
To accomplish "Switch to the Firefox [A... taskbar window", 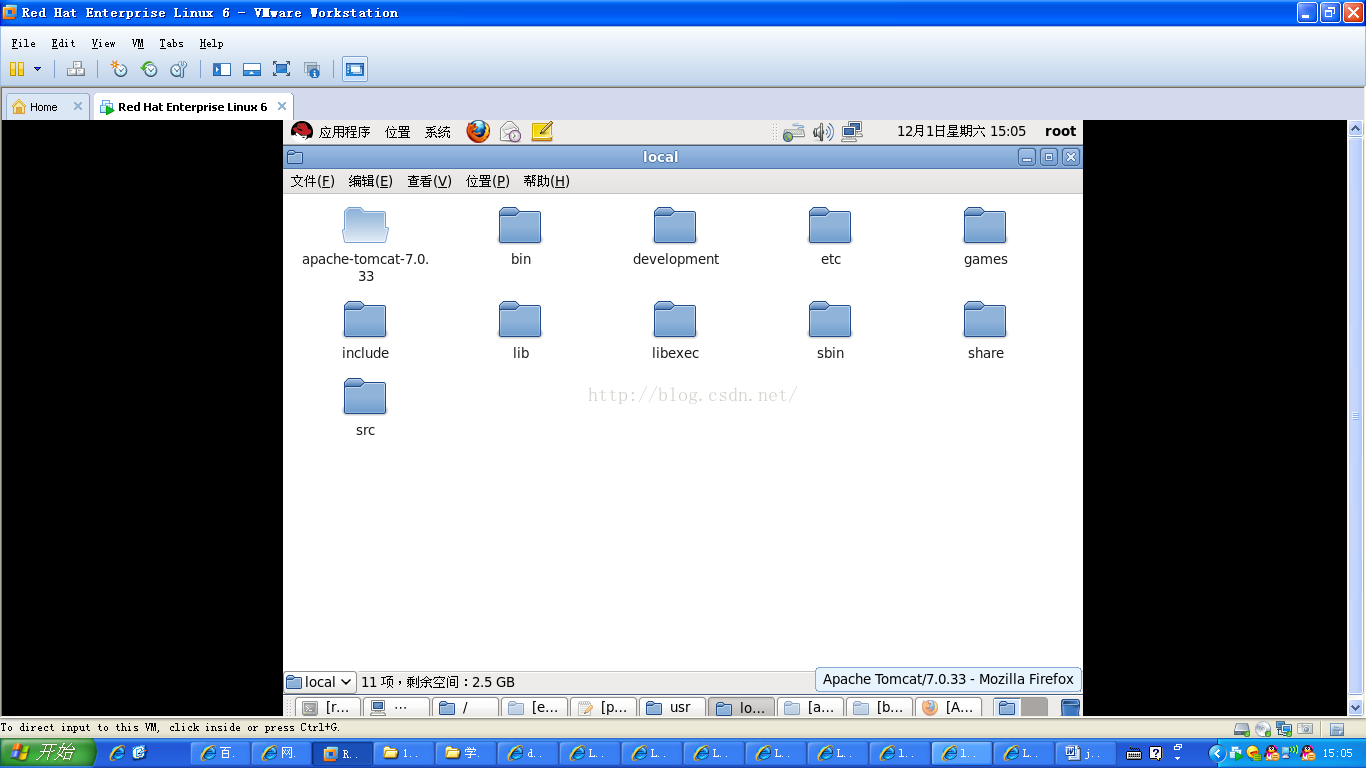I will coord(948,707).
